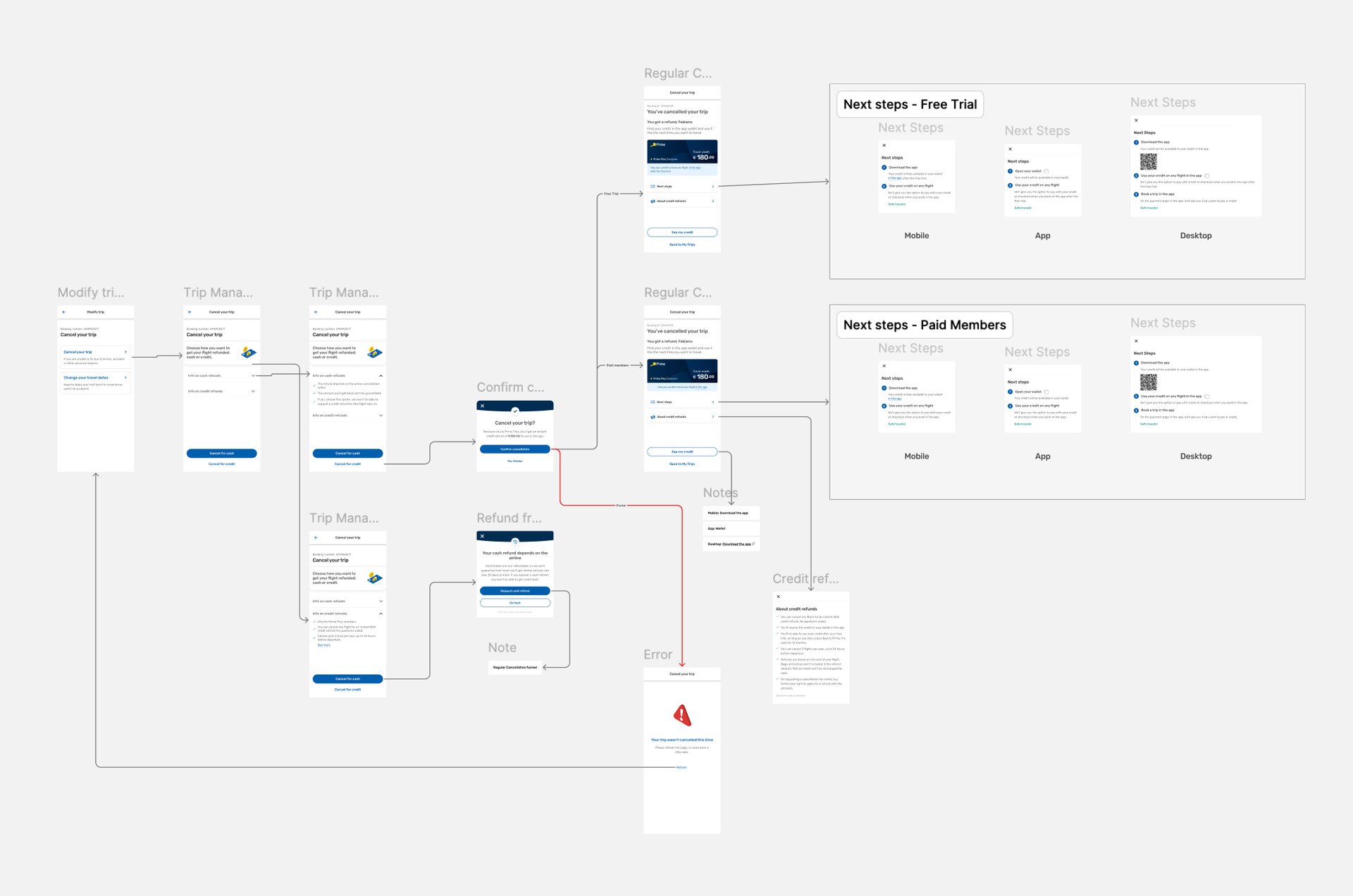Viewport: 1353px width, 896px height.
Task: Close the 'About credit refunds' panel
Action: click(x=778, y=597)
